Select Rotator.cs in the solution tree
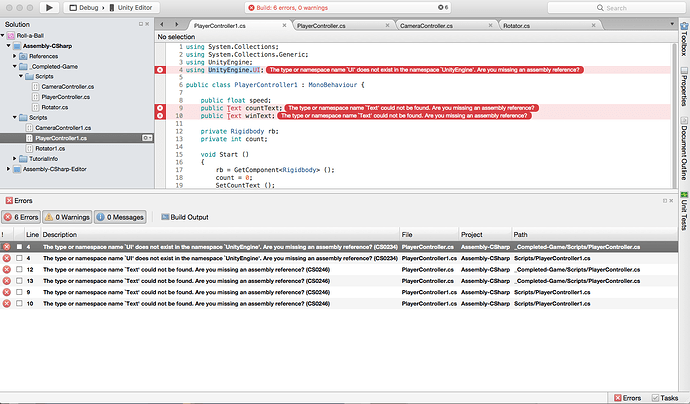 (x=55, y=107)
